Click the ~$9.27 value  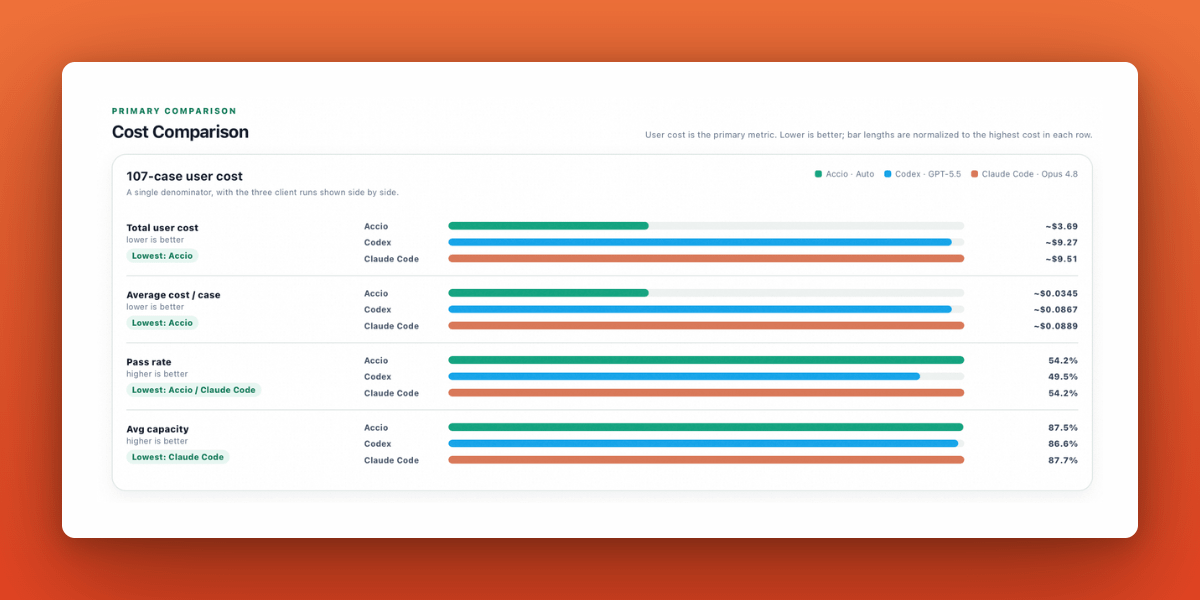(1061, 242)
